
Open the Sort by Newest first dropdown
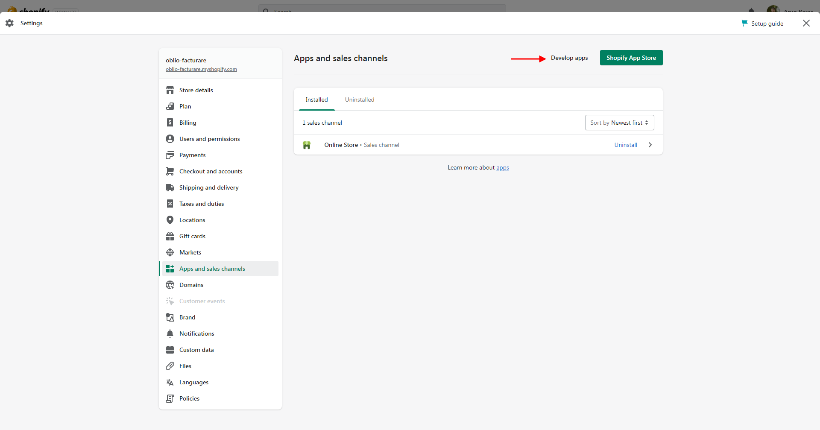[x=619, y=122]
